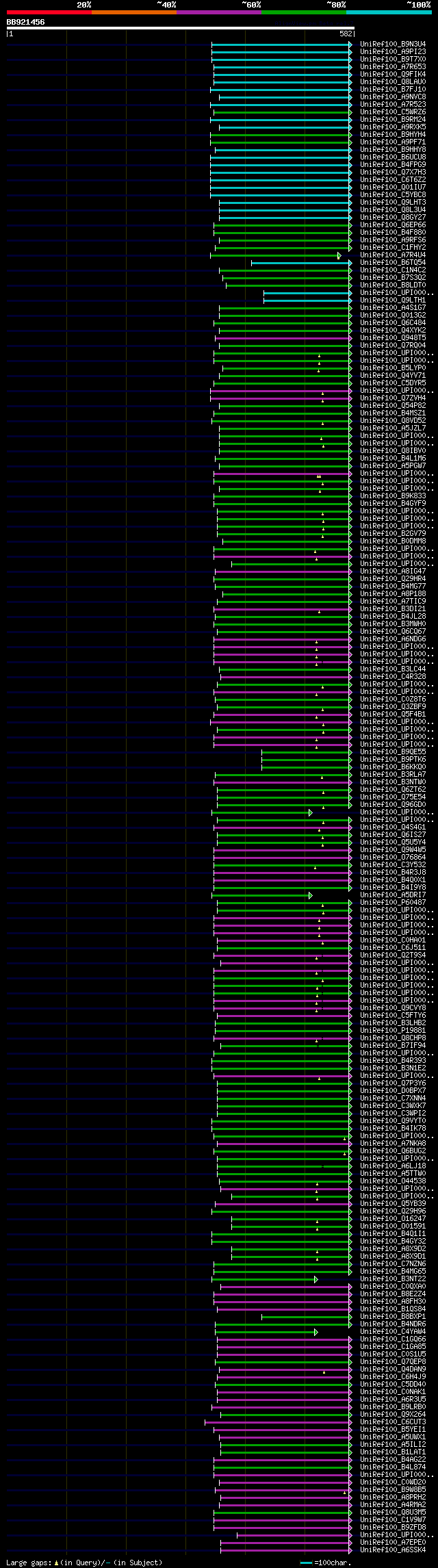Select the UniRef100_A9NVC8 label
The image size is (438, 1568).
(393, 97)
